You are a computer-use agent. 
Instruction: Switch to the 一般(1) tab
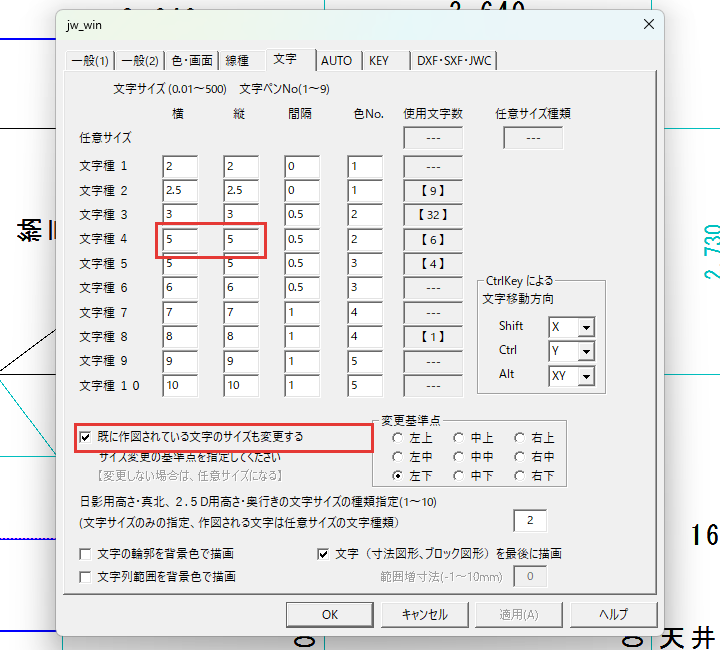point(90,61)
